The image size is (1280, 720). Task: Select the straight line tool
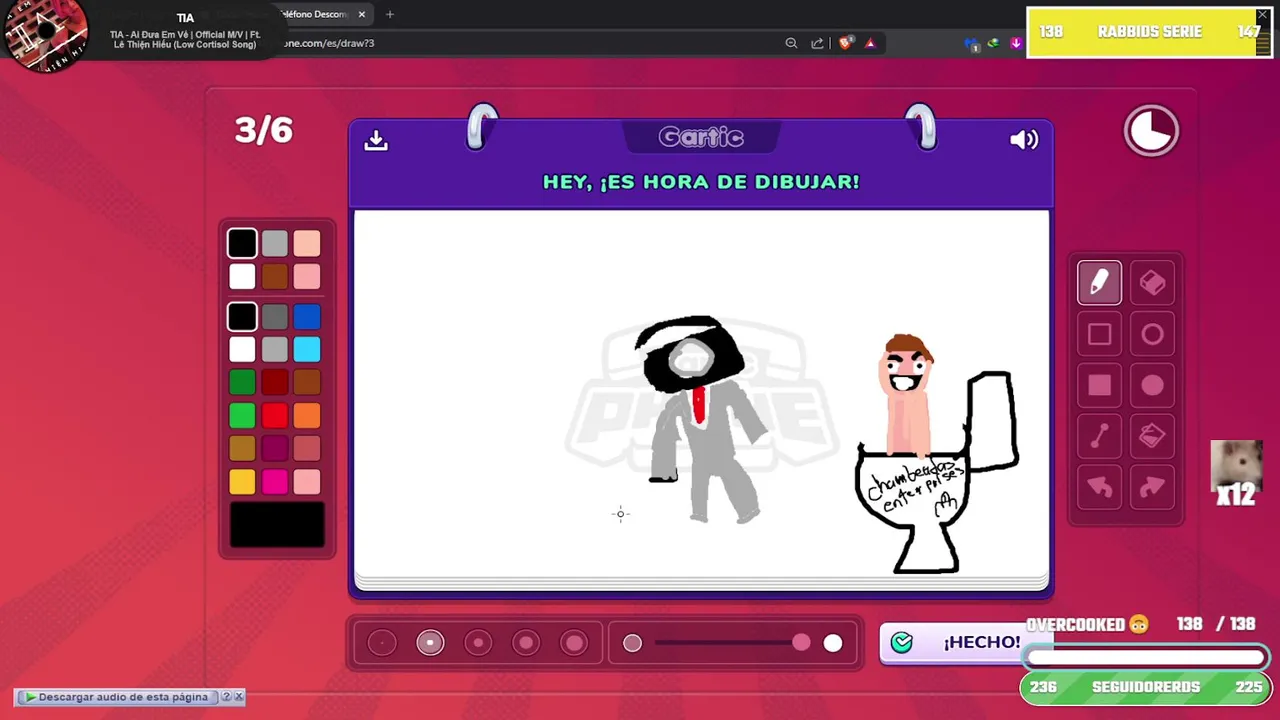(x=1099, y=436)
